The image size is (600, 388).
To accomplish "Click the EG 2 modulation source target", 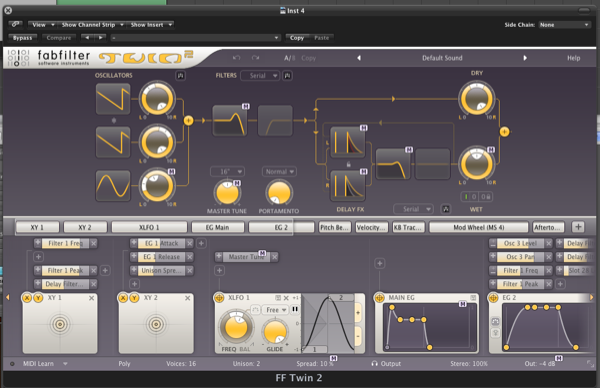I will [x=493, y=298].
